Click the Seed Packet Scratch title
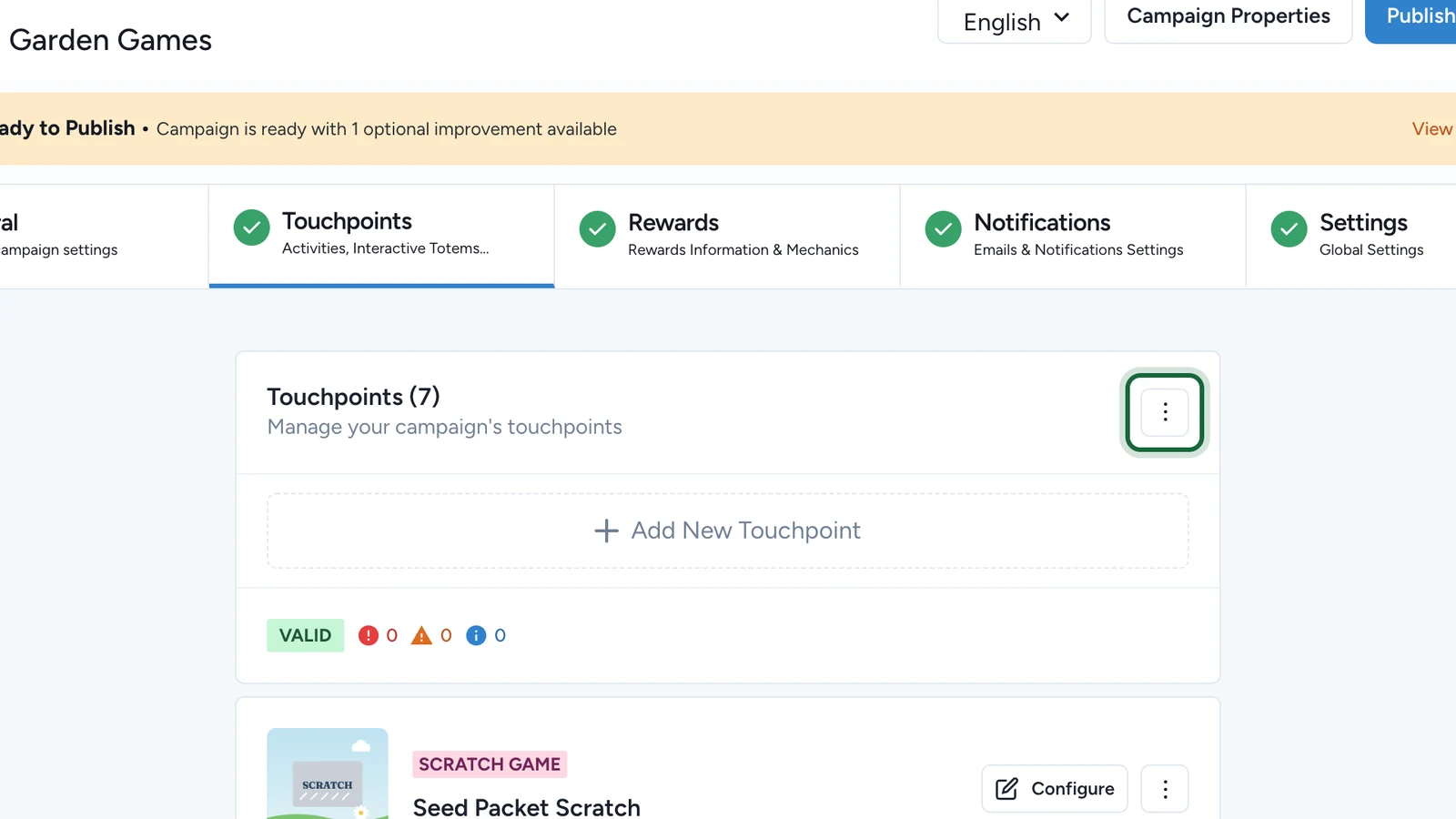This screenshot has height=819, width=1456. [x=527, y=806]
